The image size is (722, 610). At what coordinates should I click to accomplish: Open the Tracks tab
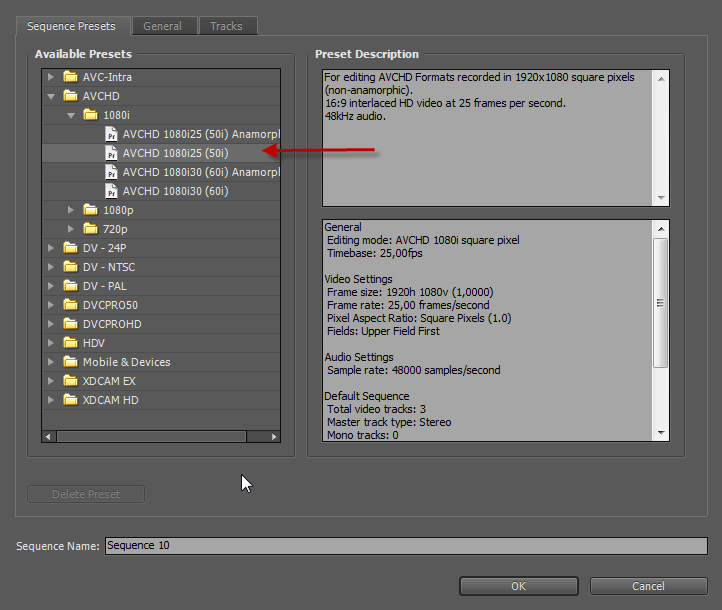click(226, 26)
